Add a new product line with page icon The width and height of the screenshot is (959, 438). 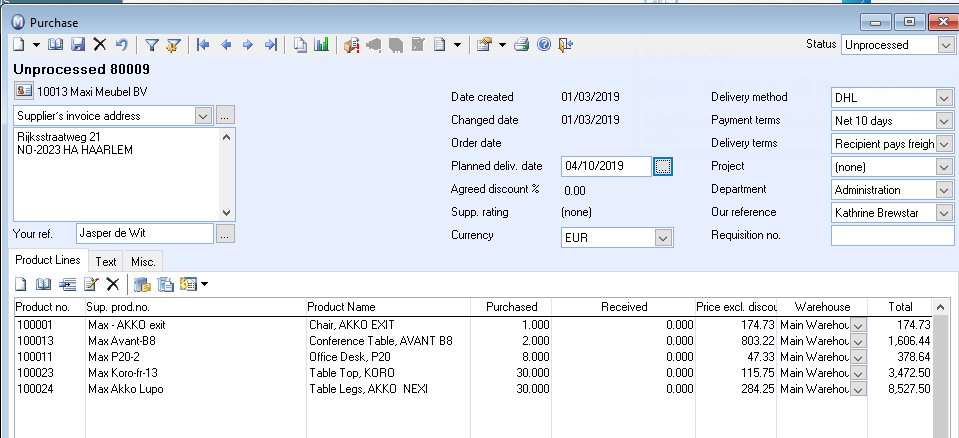point(21,284)
